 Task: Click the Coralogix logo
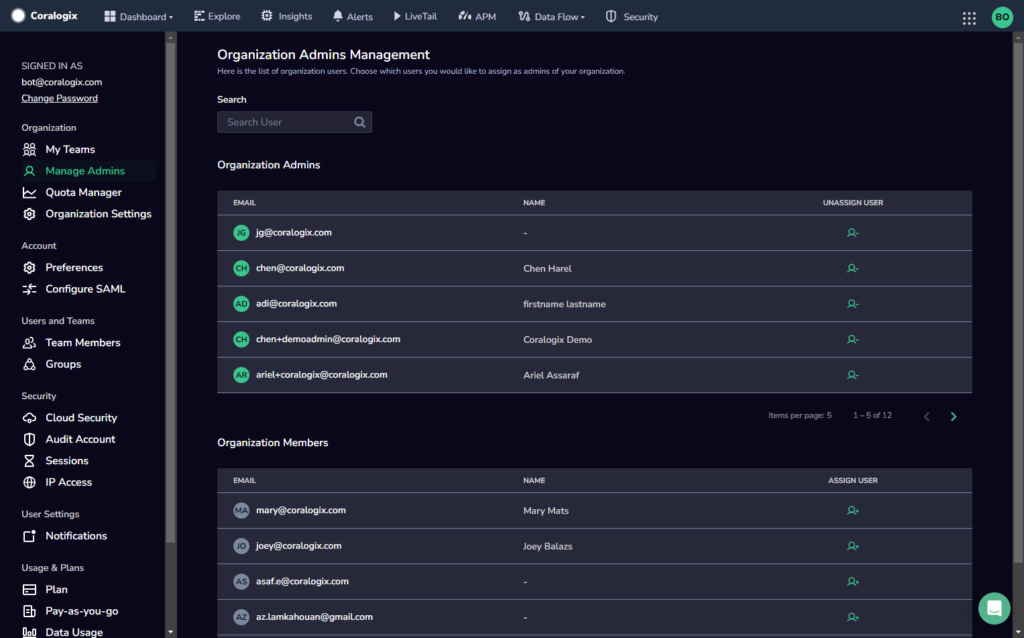pyautogui.click(x=44, y=16)
